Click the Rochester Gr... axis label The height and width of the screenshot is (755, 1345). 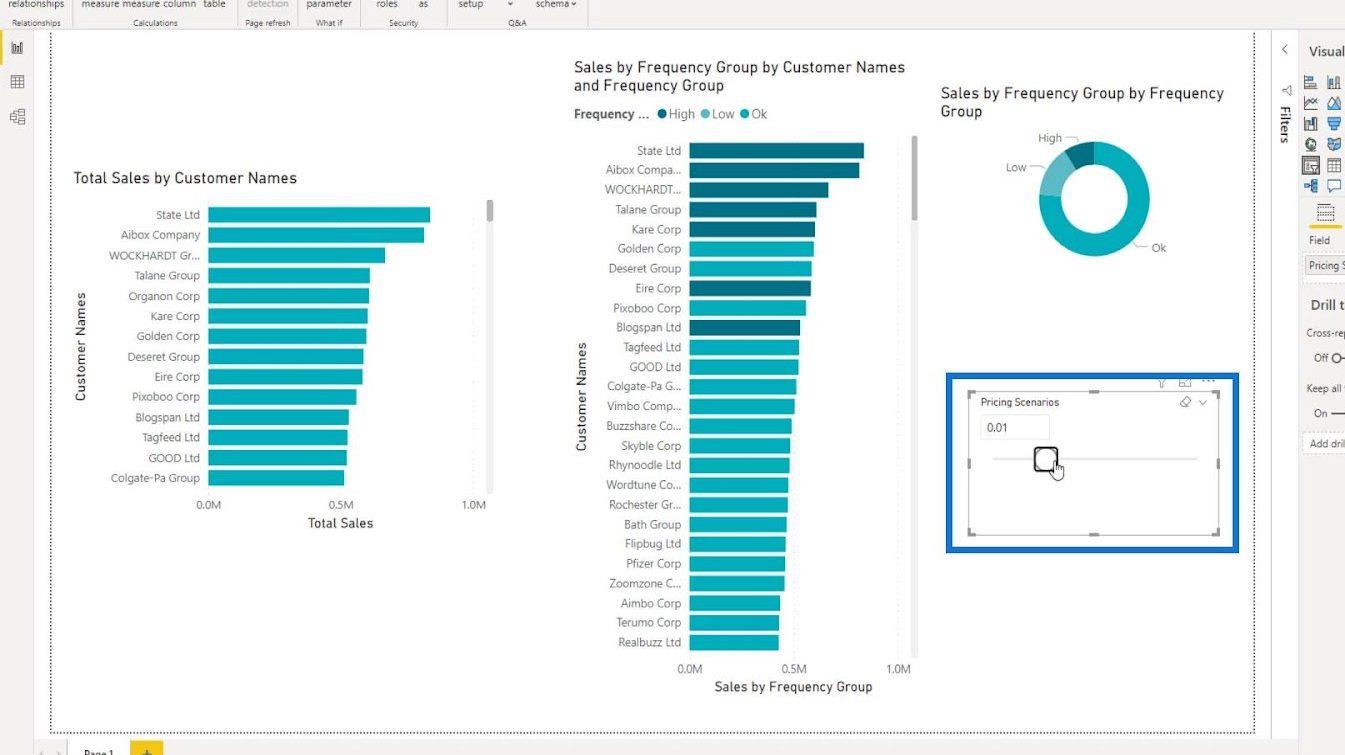pyautogui.click(x=645, y=505)
